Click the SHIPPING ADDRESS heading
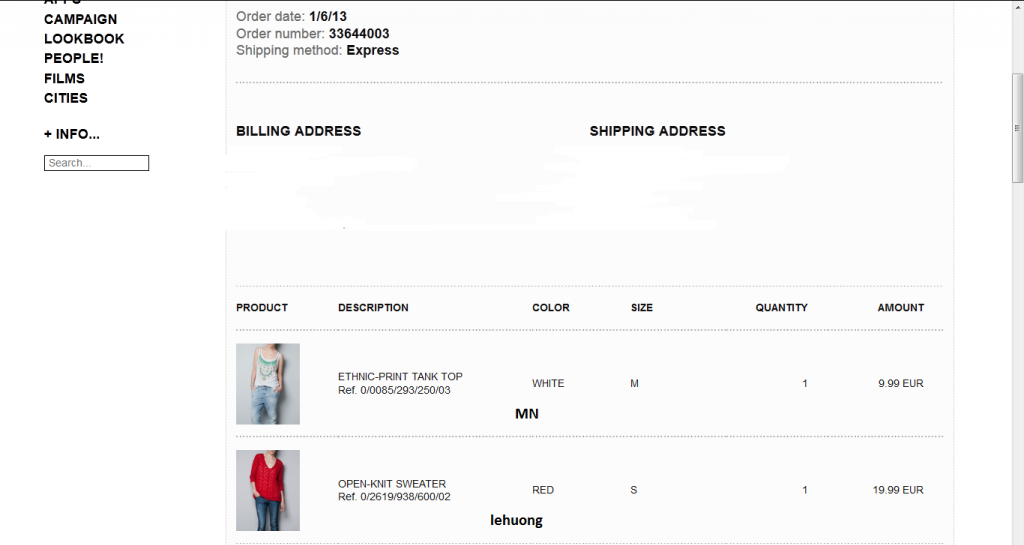Screen dimensions: 1024x545 (x=657, y=131)
